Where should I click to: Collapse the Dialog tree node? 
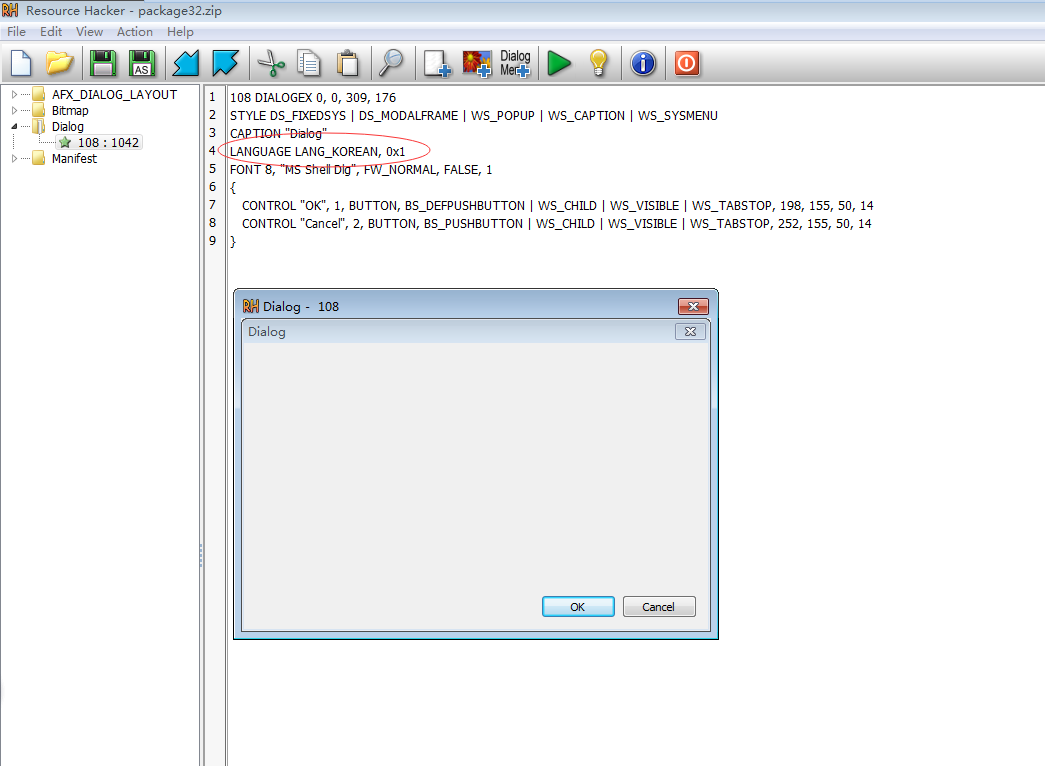coord(14,126)
